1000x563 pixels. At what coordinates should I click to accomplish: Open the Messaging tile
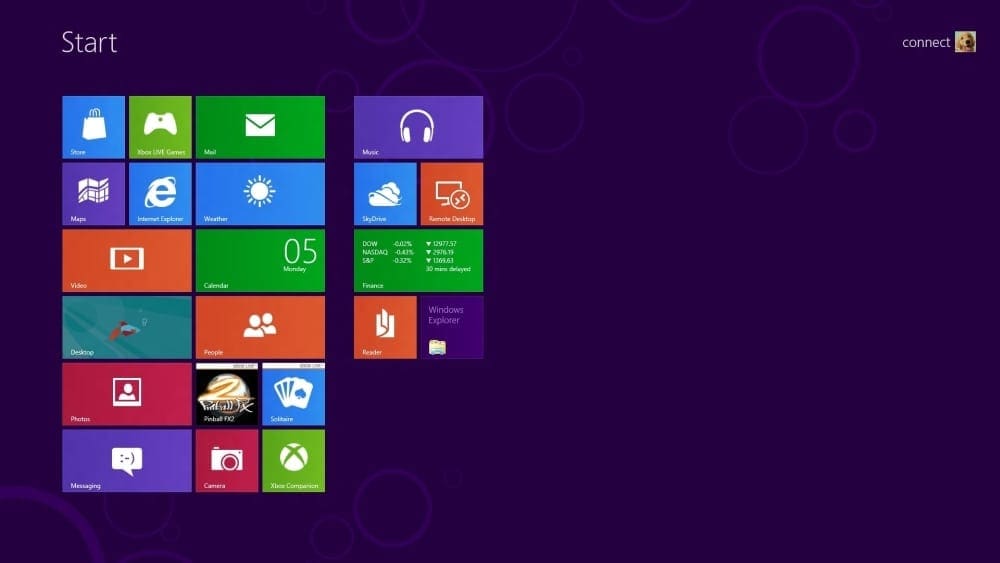coord(127,460)
